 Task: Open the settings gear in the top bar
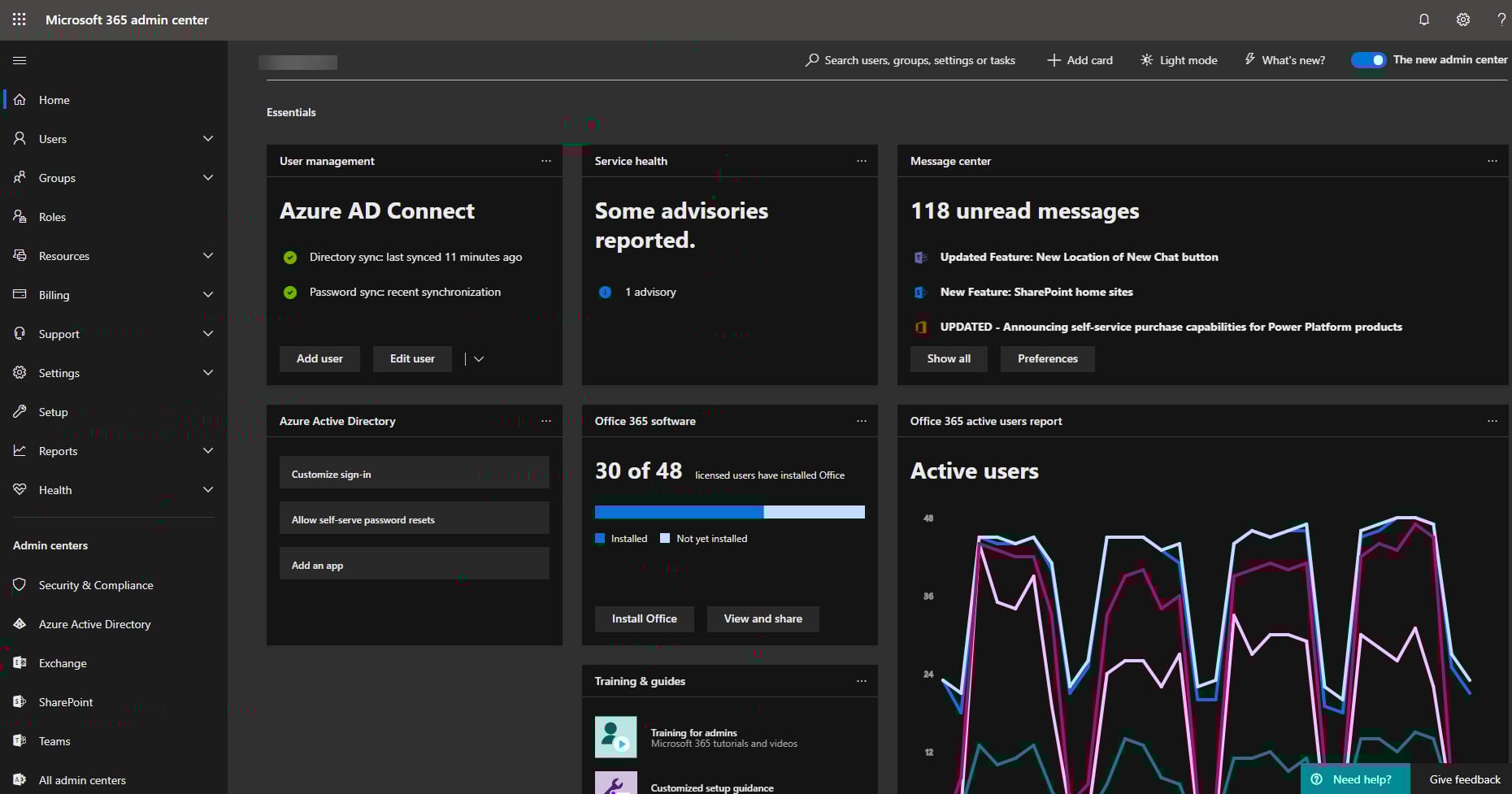tap(1462, 20)
